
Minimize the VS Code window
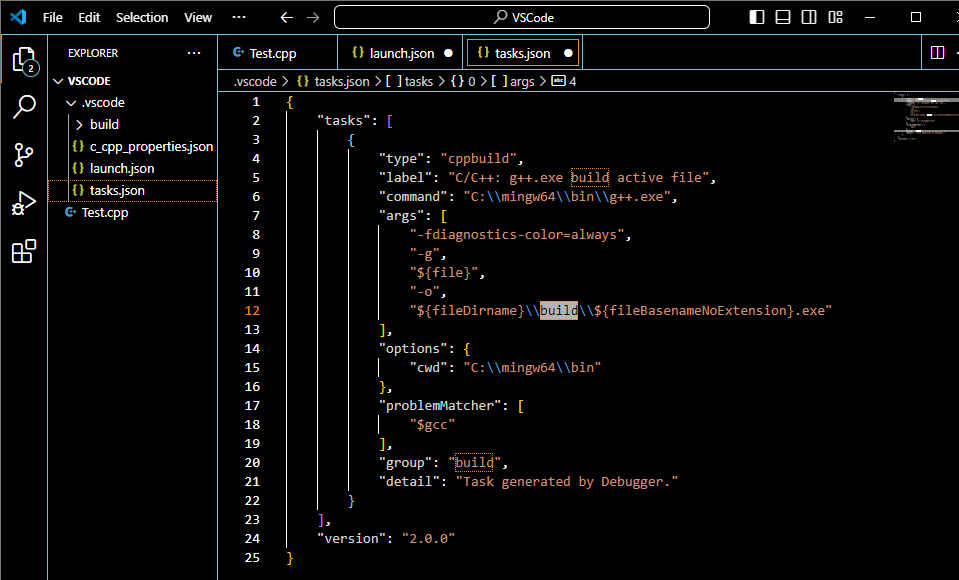coord(870,17)
